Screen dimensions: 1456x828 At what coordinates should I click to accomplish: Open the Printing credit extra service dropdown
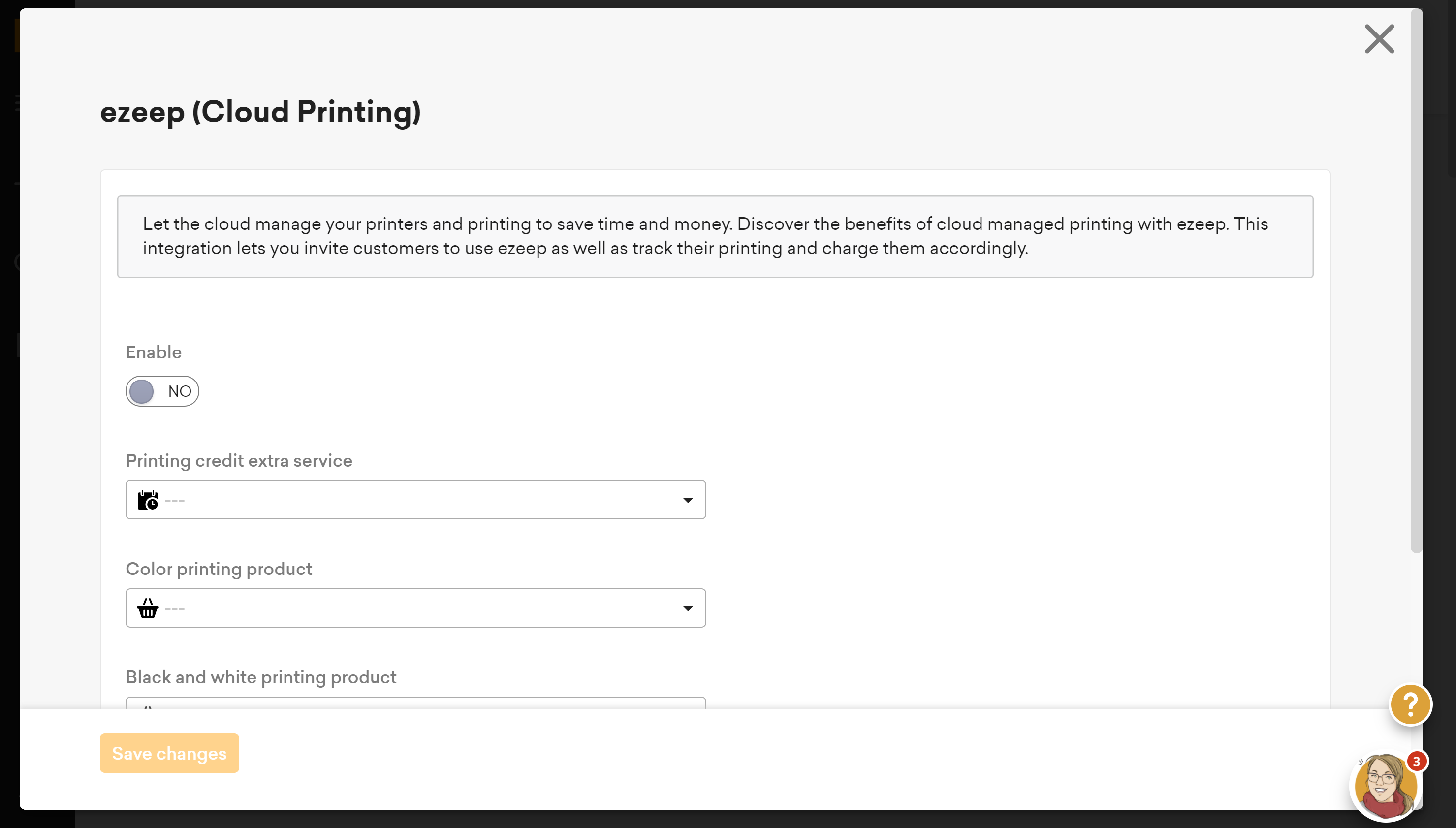pyautogui.click(x=415, y=500)
